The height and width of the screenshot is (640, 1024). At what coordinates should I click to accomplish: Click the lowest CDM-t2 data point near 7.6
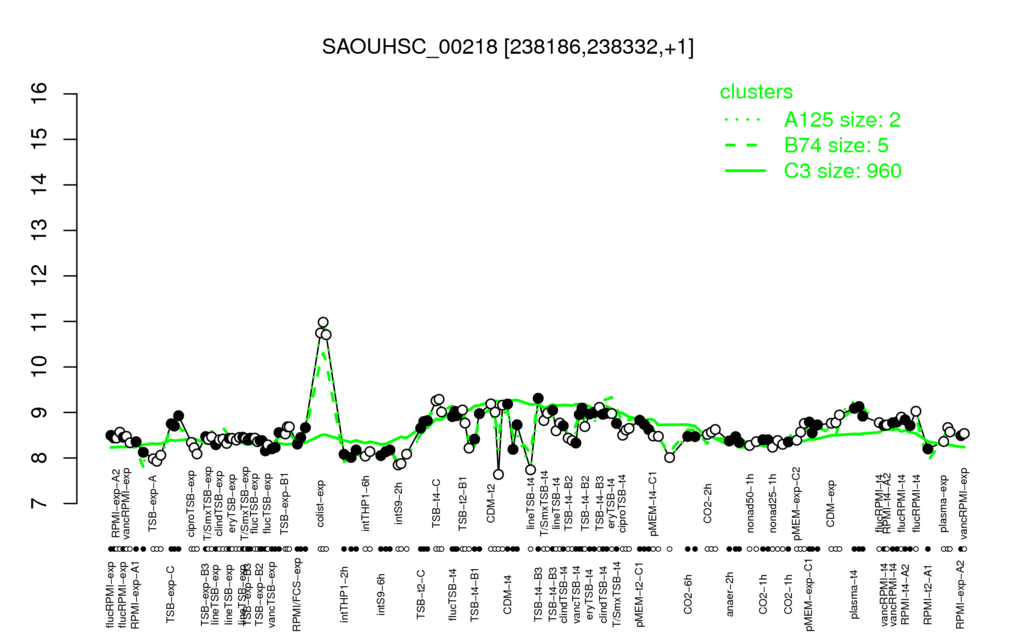pyautogui.click(x=498, y=474)
